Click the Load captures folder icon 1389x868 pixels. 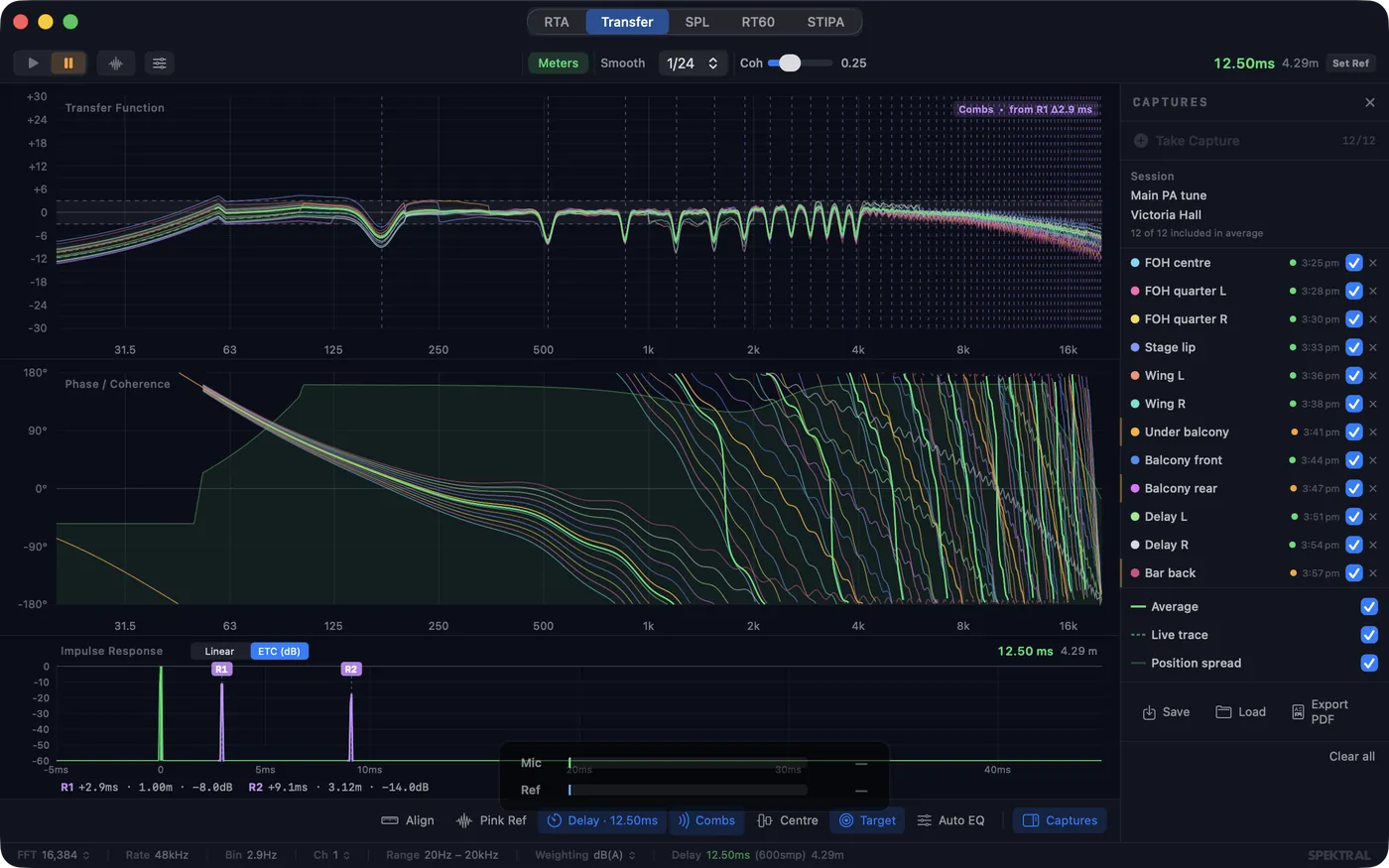tap(1223, 712)
